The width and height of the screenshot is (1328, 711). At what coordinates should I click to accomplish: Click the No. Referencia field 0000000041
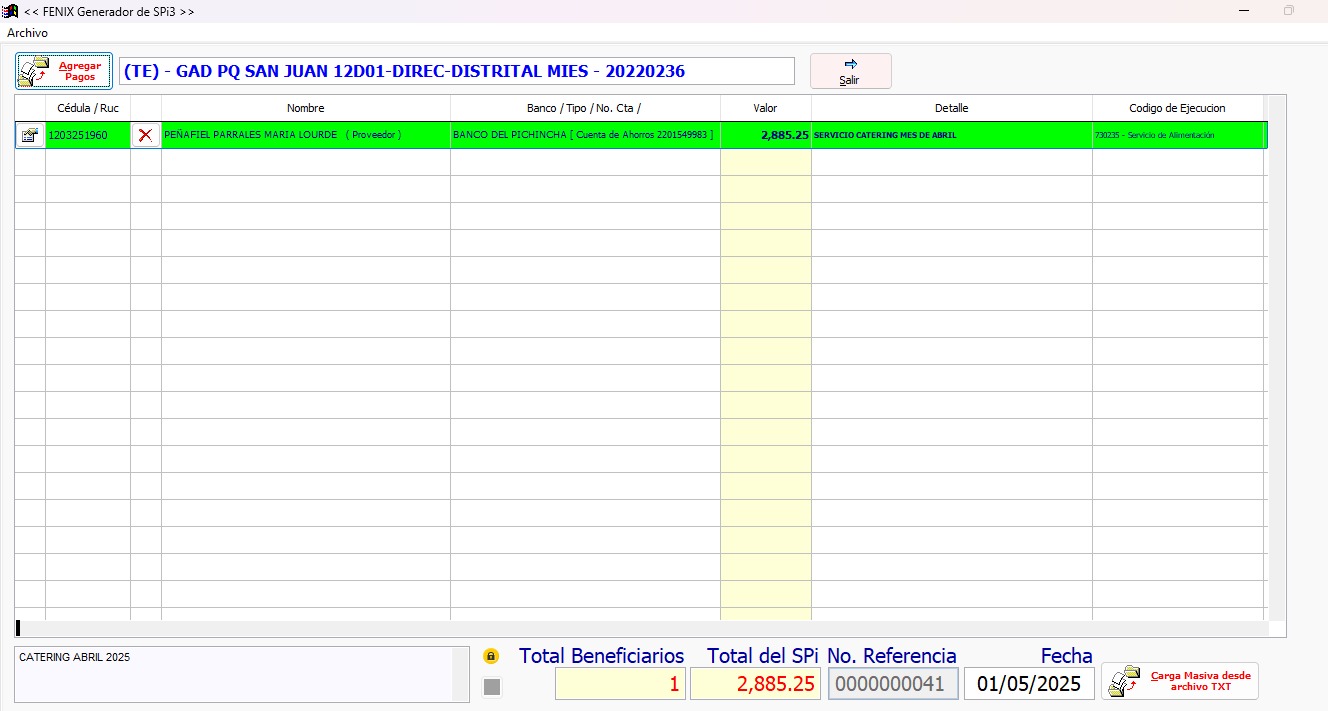tap(893, 684)
